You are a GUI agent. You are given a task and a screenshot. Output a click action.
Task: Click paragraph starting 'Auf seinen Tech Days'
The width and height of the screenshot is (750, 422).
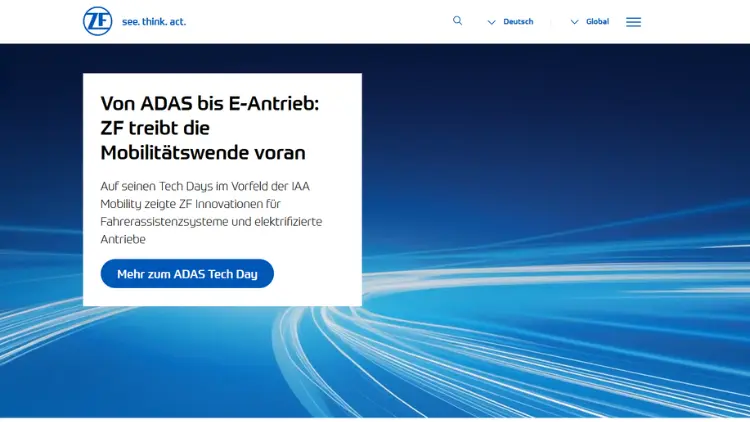tap(211, 212)
